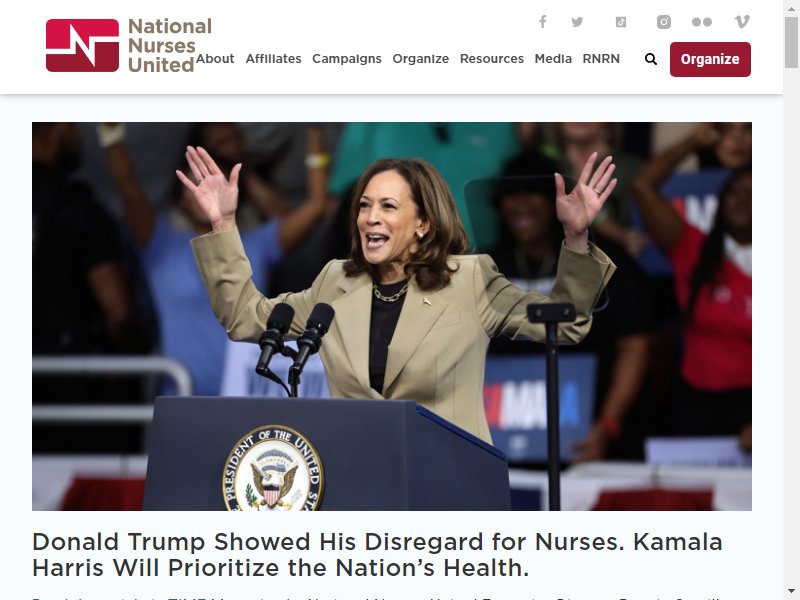Open the Facebook social icon
The height and width of the screenshot is (600, 800).
coord(542,22)
